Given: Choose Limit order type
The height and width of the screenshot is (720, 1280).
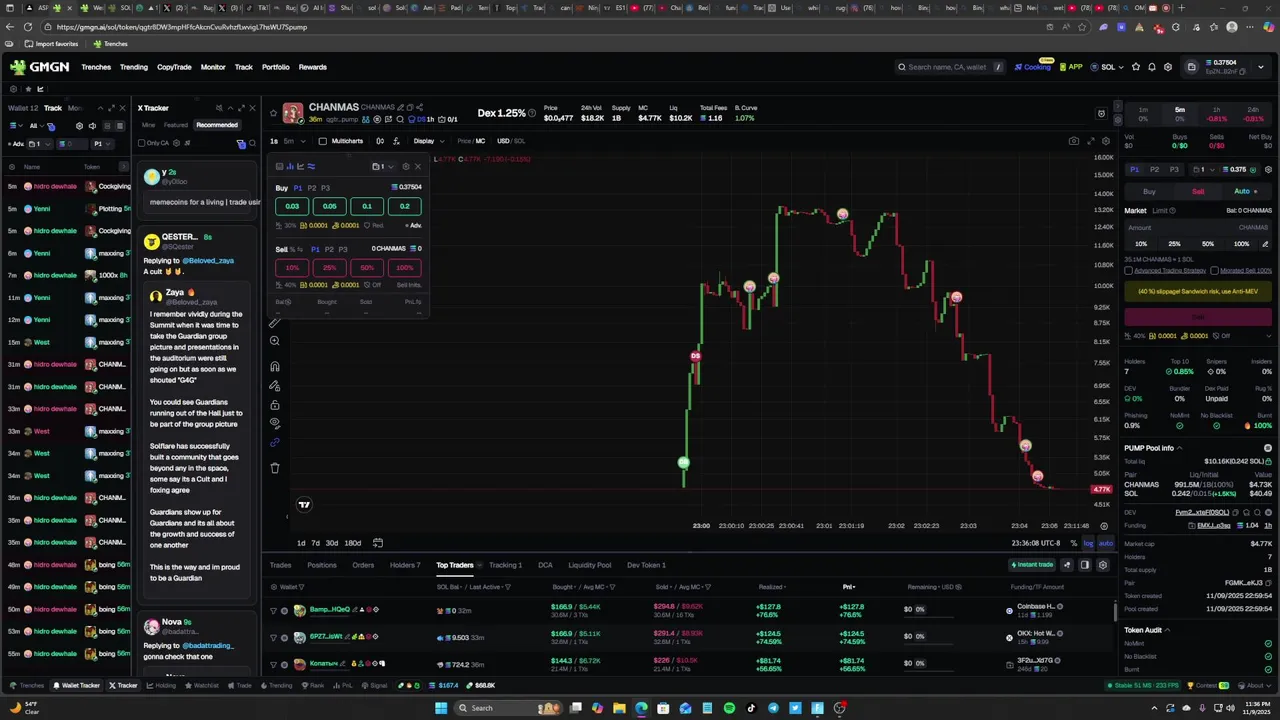Looking at the screenshot, I should coord(1160,211).
